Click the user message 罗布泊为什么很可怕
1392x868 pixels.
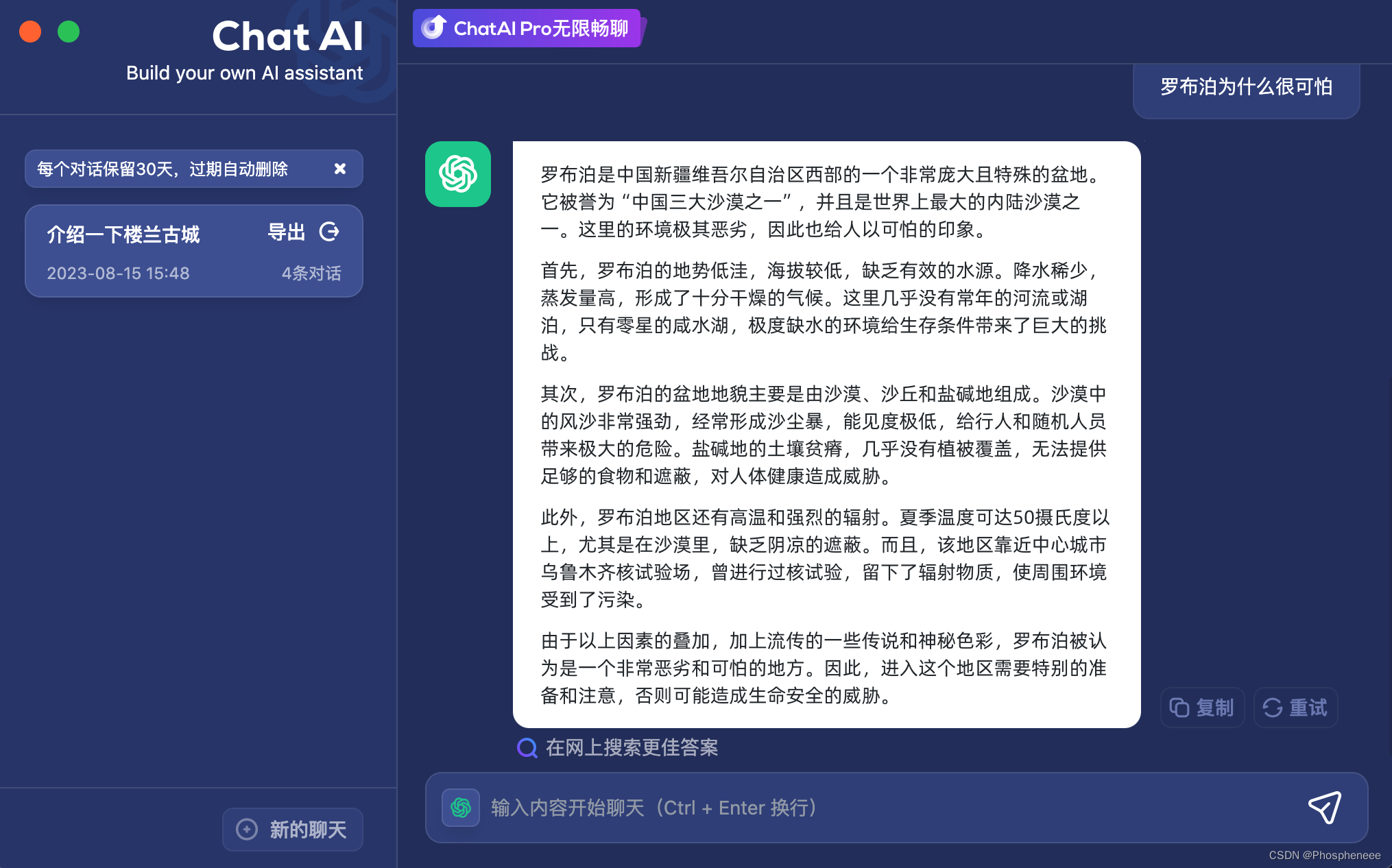coord(1245,87)
